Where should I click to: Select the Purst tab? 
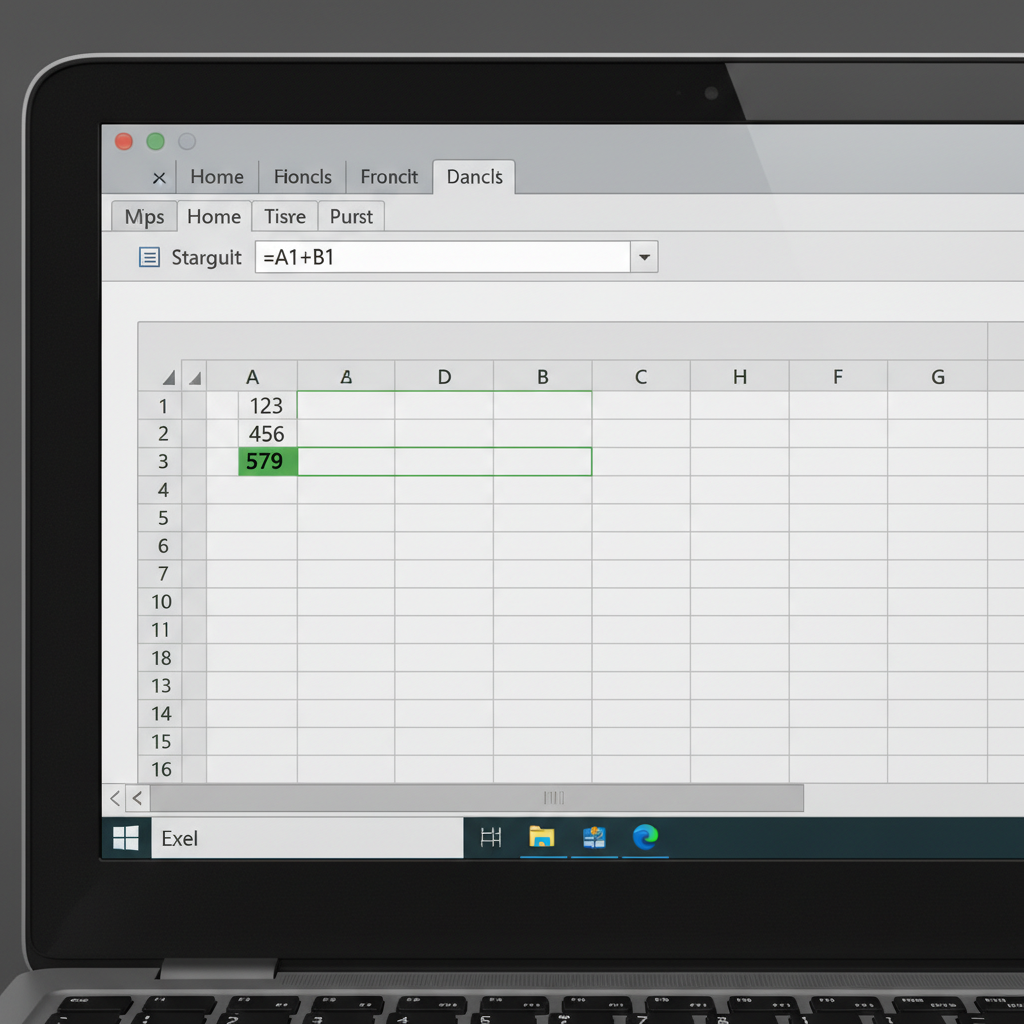[x=350, y=216]
